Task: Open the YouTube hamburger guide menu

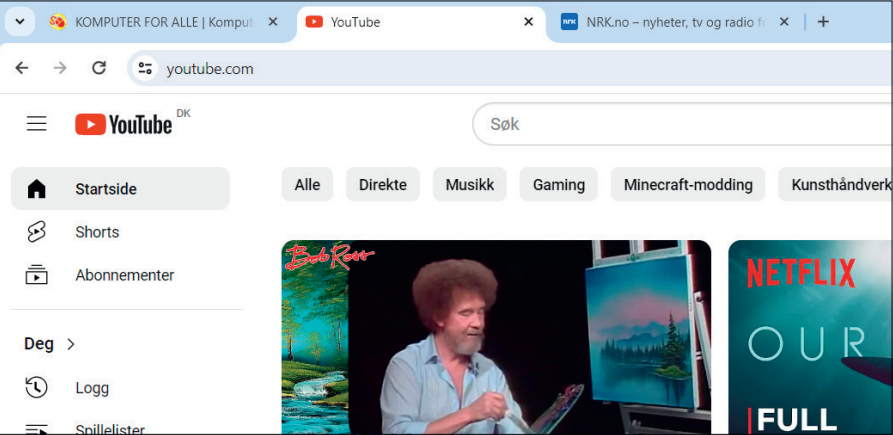Action: click(36, 124)
